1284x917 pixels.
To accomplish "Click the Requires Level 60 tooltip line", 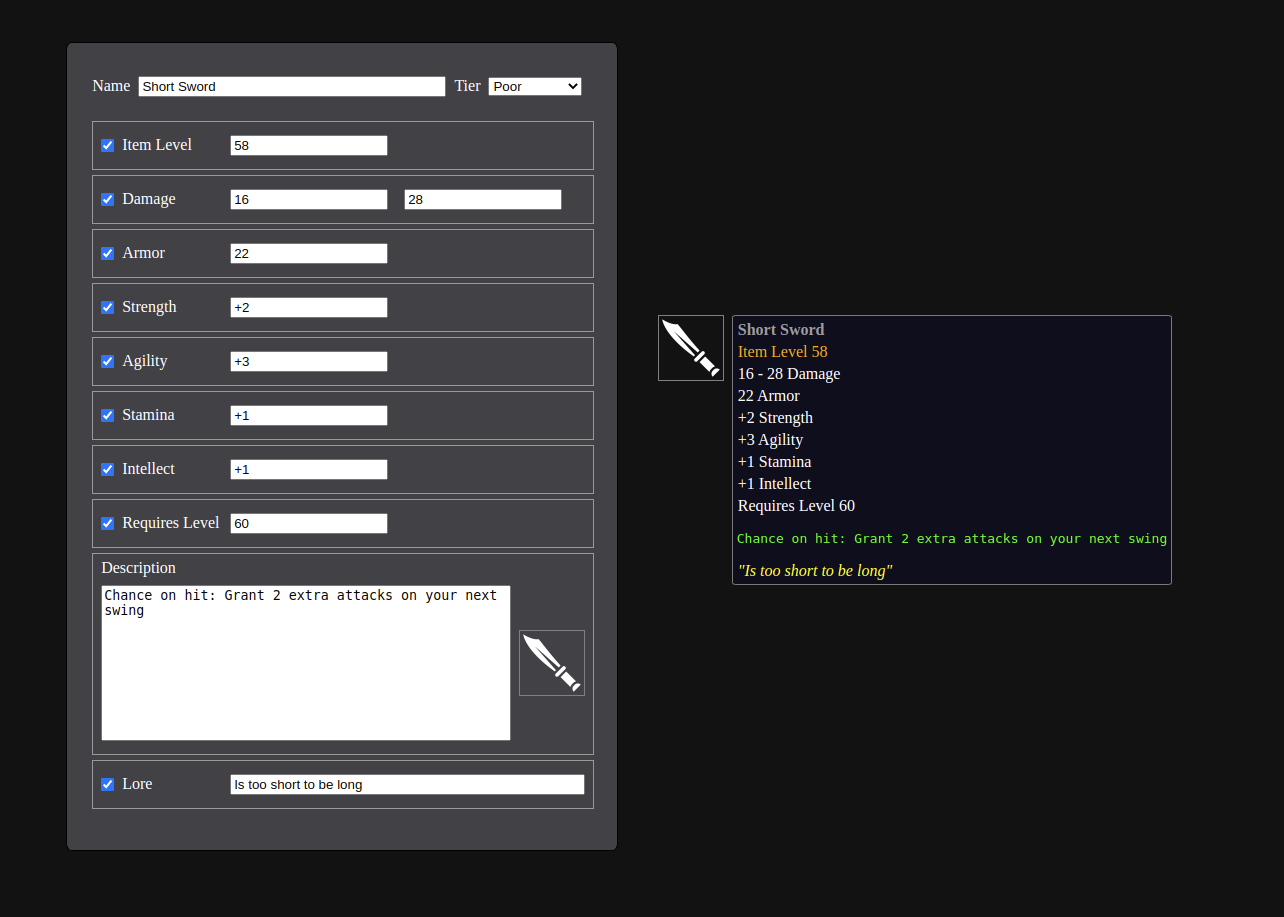I will 796,506.
